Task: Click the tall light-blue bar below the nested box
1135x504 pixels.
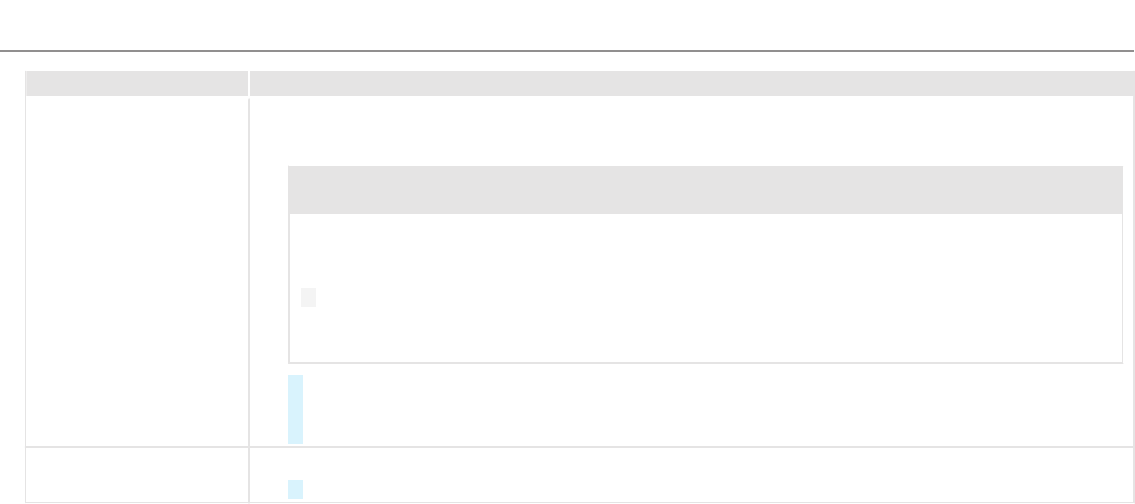Action: [295, 409]
